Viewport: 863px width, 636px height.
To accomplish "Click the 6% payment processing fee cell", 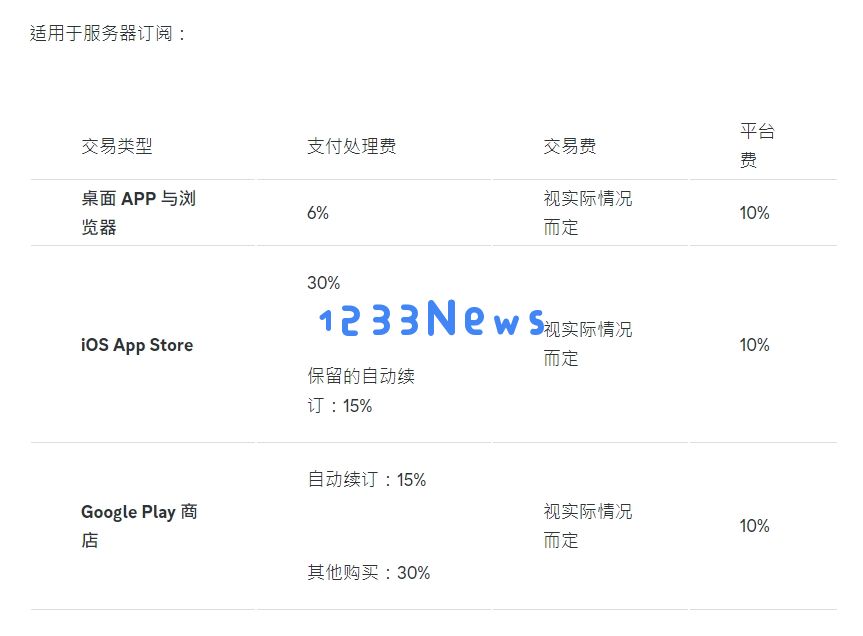I will [x=318, y=213].
